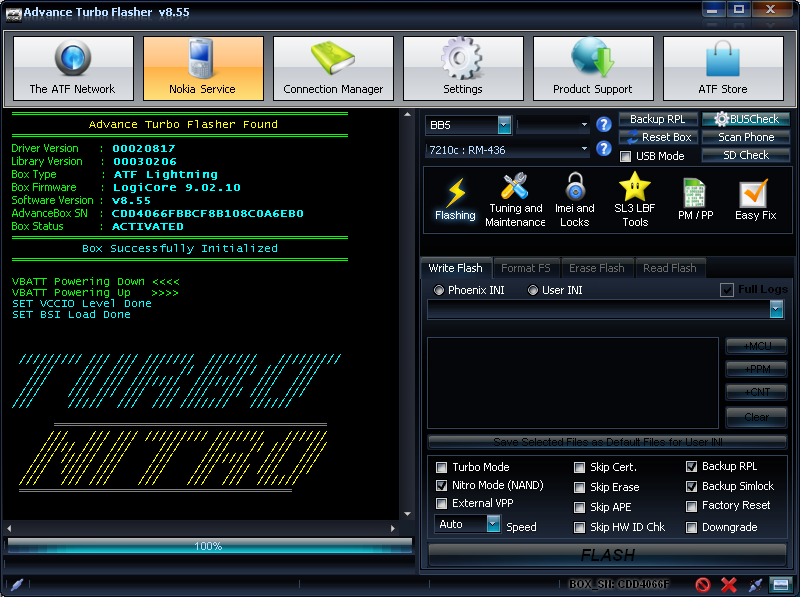Expand INI file selection dropdown
Image resolution: width=800 pixels, height=597 pixels.
pos(776,309)
